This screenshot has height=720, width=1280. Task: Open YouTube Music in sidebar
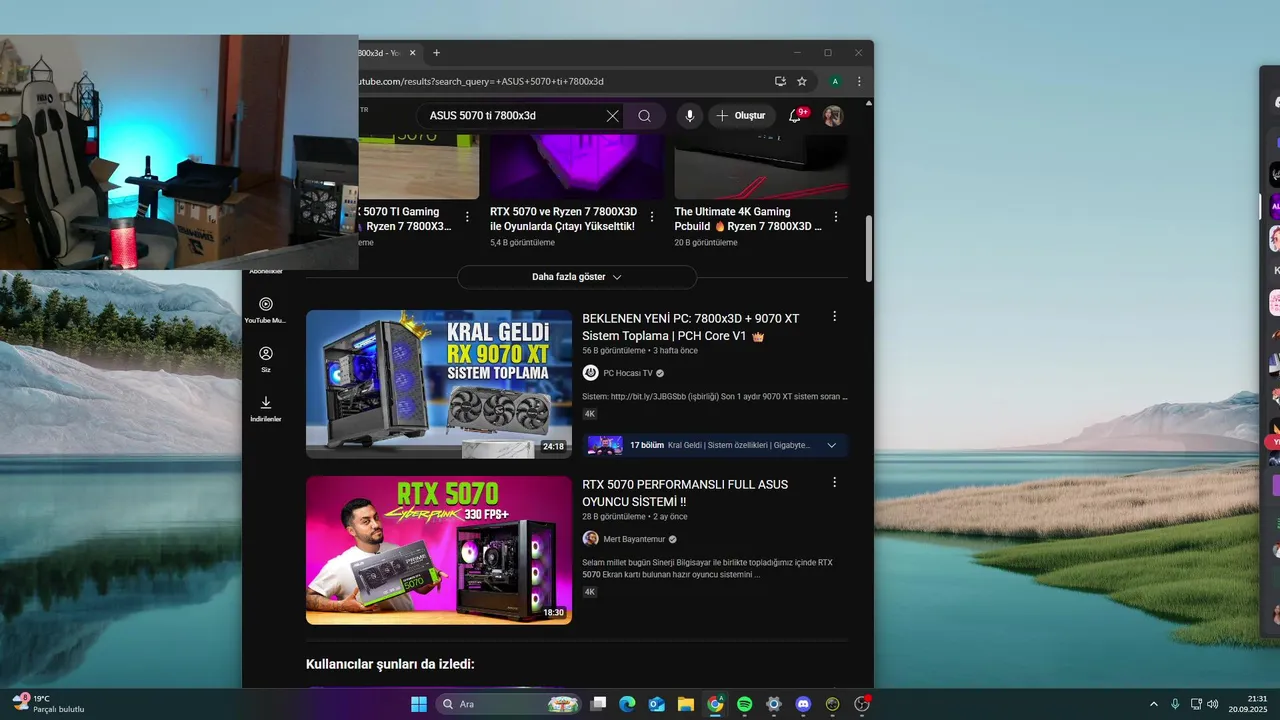265,310
